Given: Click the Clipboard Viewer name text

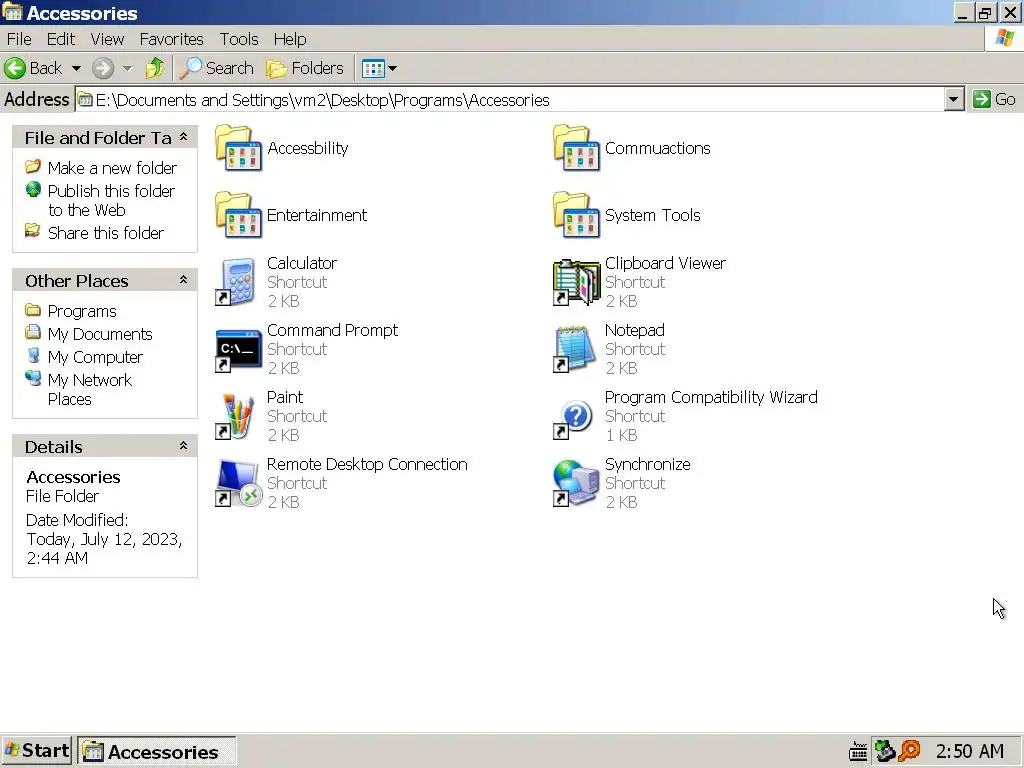Looking at the screenshot, I should (x=665, y=263).
